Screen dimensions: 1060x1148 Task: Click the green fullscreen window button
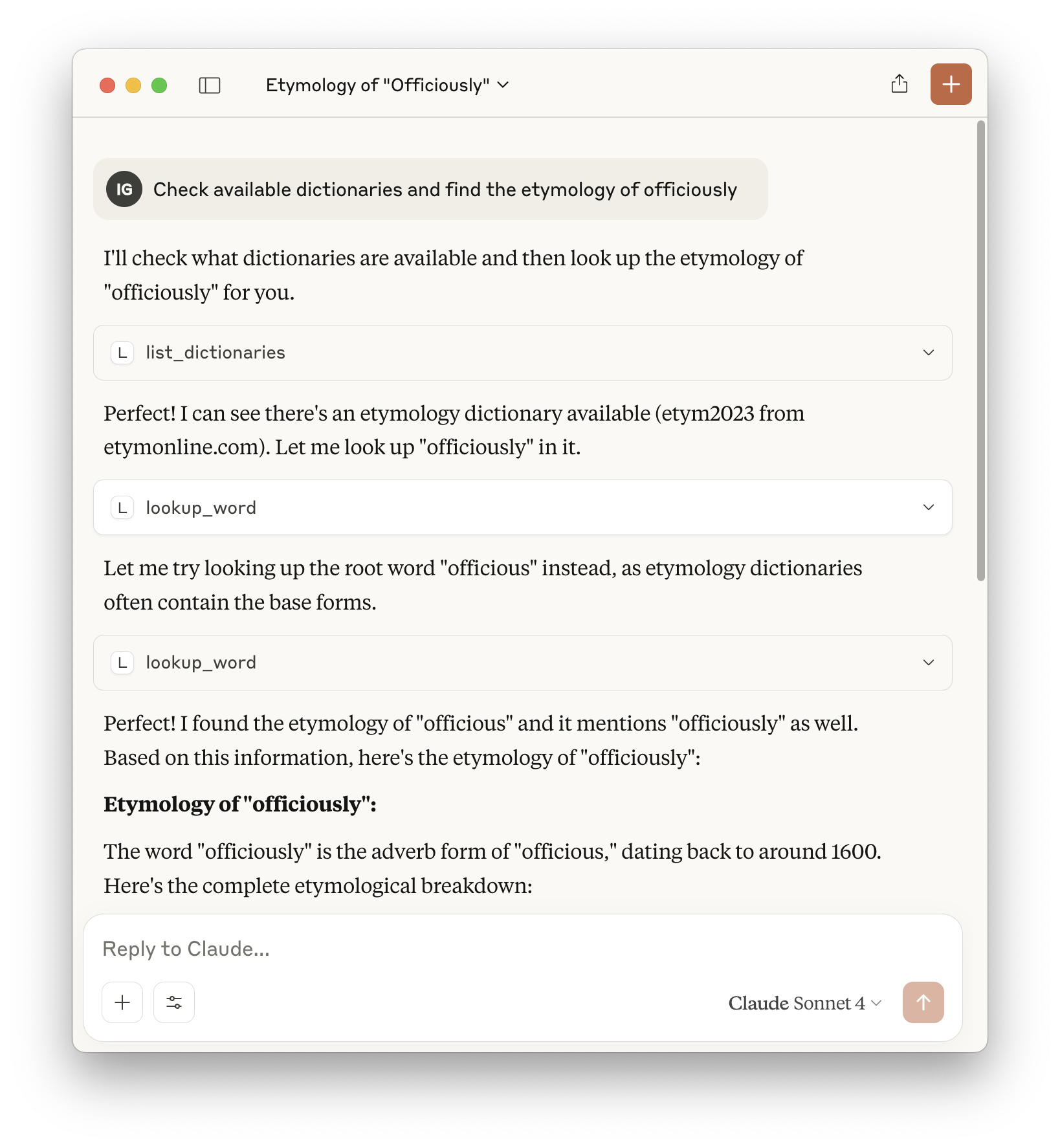tap(159, 85)
